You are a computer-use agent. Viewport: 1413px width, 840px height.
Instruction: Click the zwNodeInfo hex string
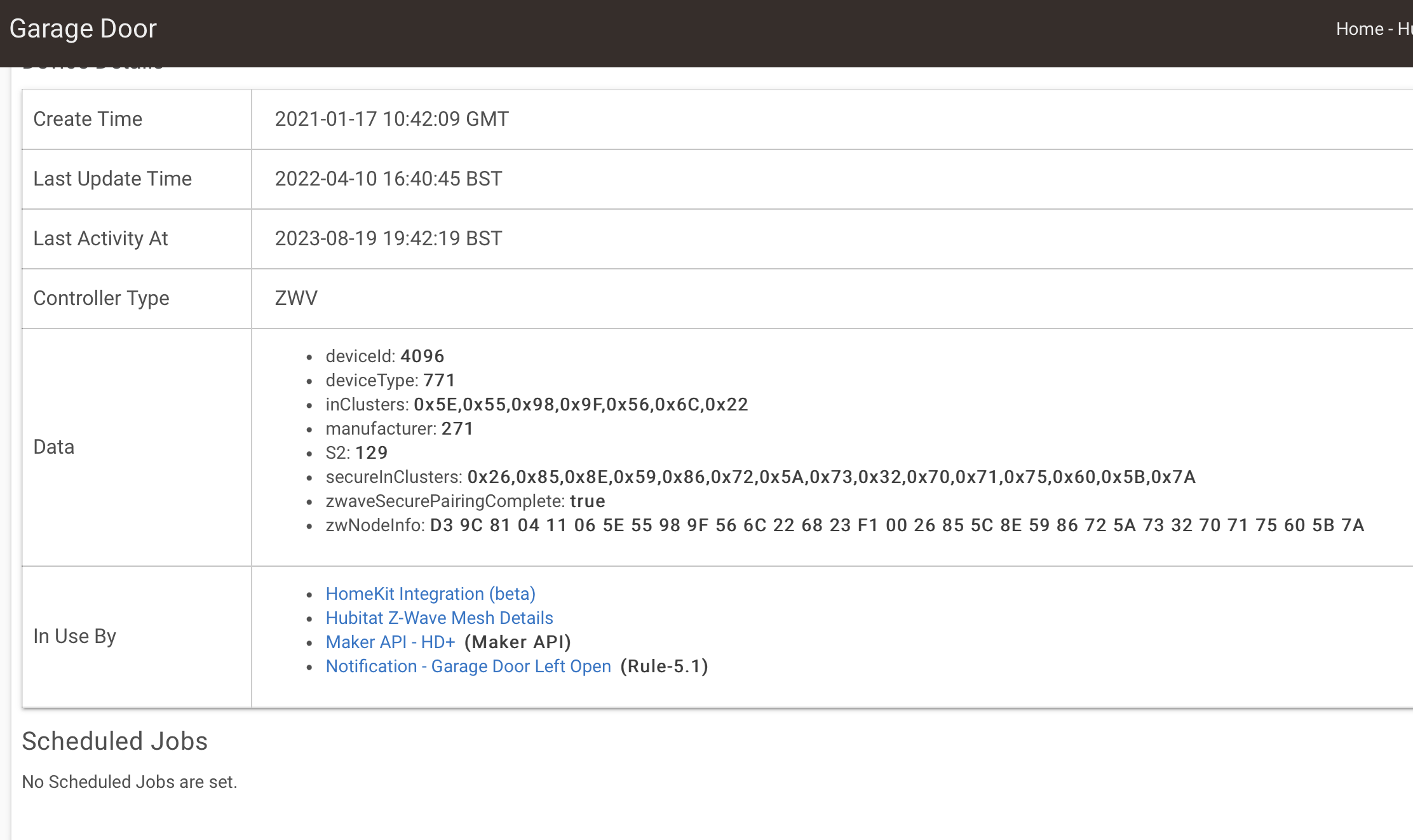point(897,525)
